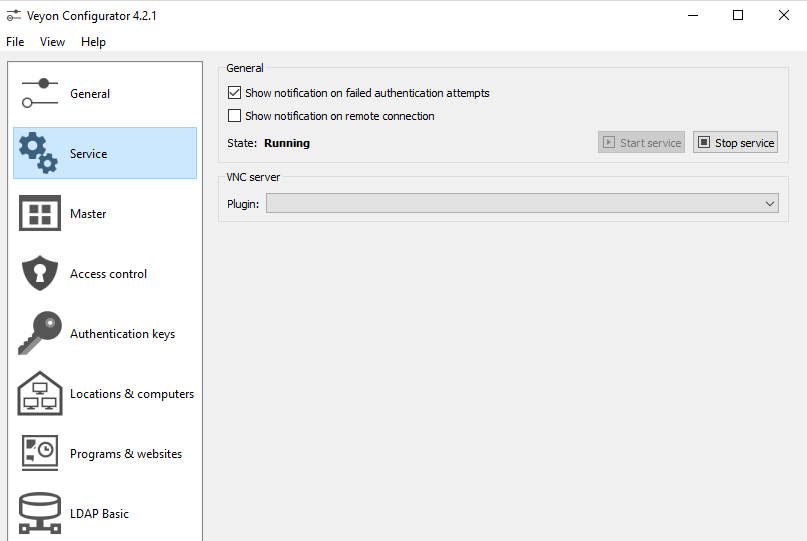Open Authentication keys page label
The width and height of the screenshot is (807, 541).
(x=122, y=334)
